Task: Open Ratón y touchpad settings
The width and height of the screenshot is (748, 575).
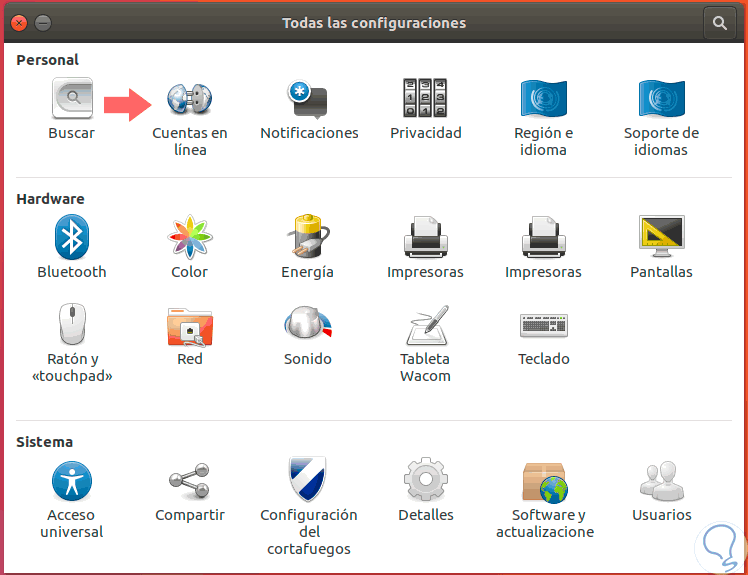Action: click(71, 326)
